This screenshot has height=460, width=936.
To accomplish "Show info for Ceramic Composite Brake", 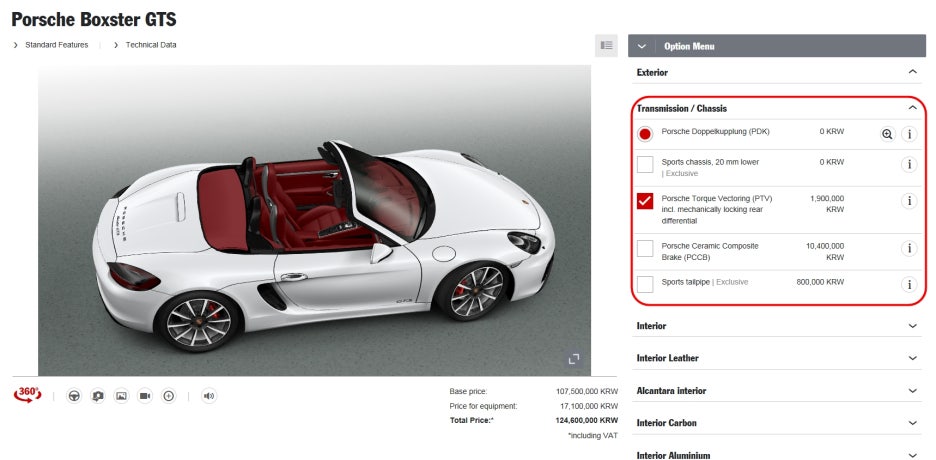I will pyautogui.click(x=909, y=249).
